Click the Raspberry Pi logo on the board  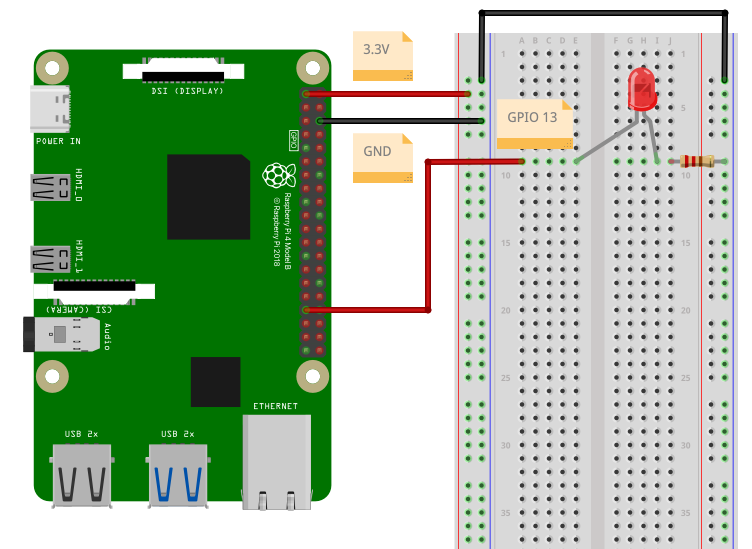point(278,175)
